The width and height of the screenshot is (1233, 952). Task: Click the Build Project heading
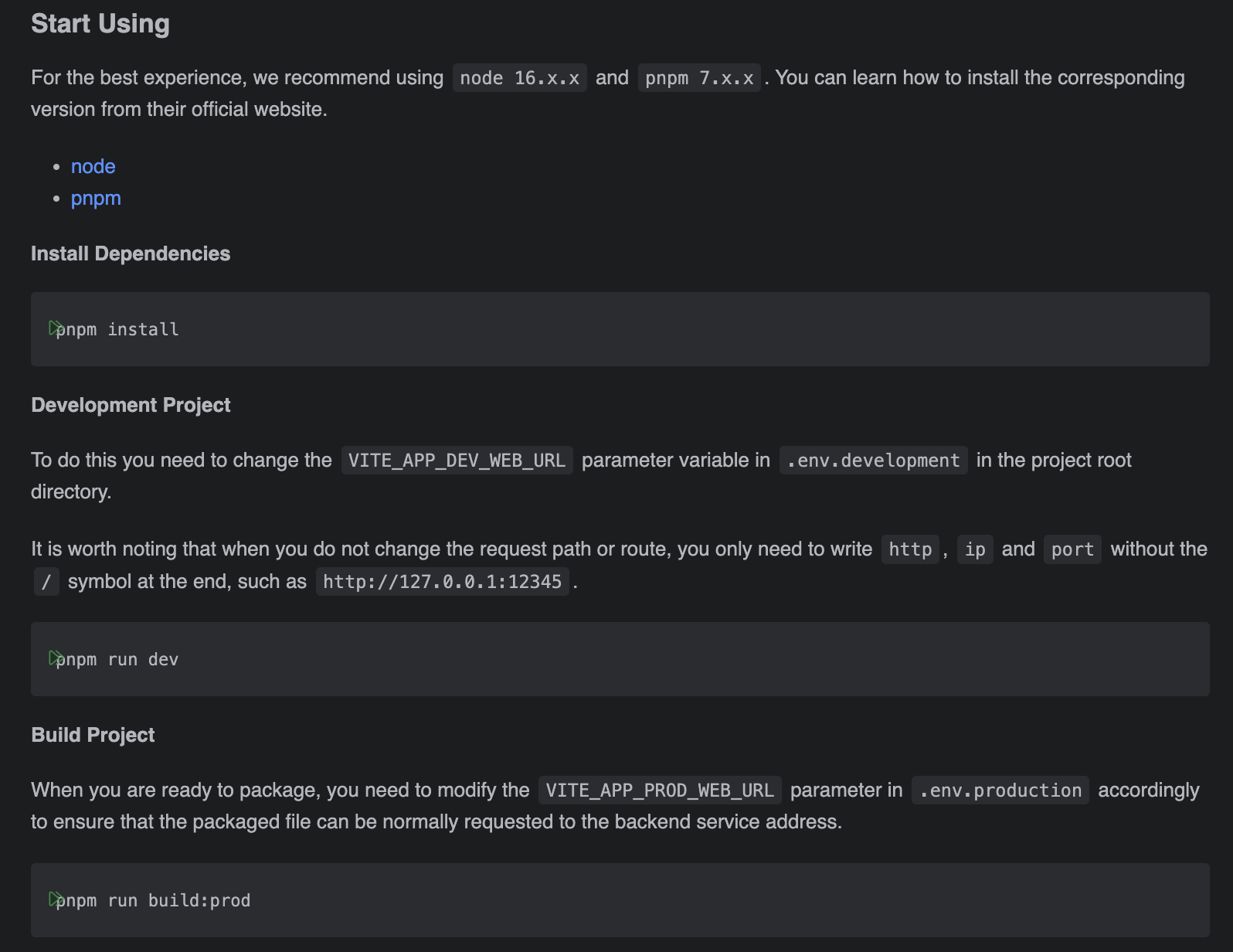click(93, 735)
